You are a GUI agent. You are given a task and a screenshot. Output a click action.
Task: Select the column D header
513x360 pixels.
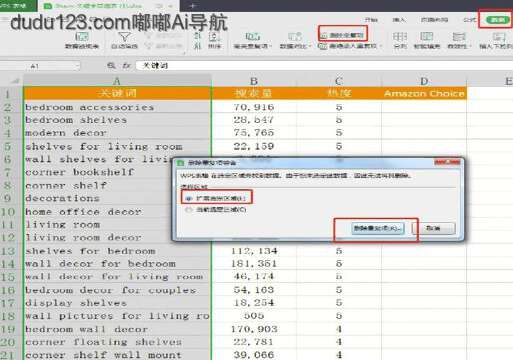(424, 81)
